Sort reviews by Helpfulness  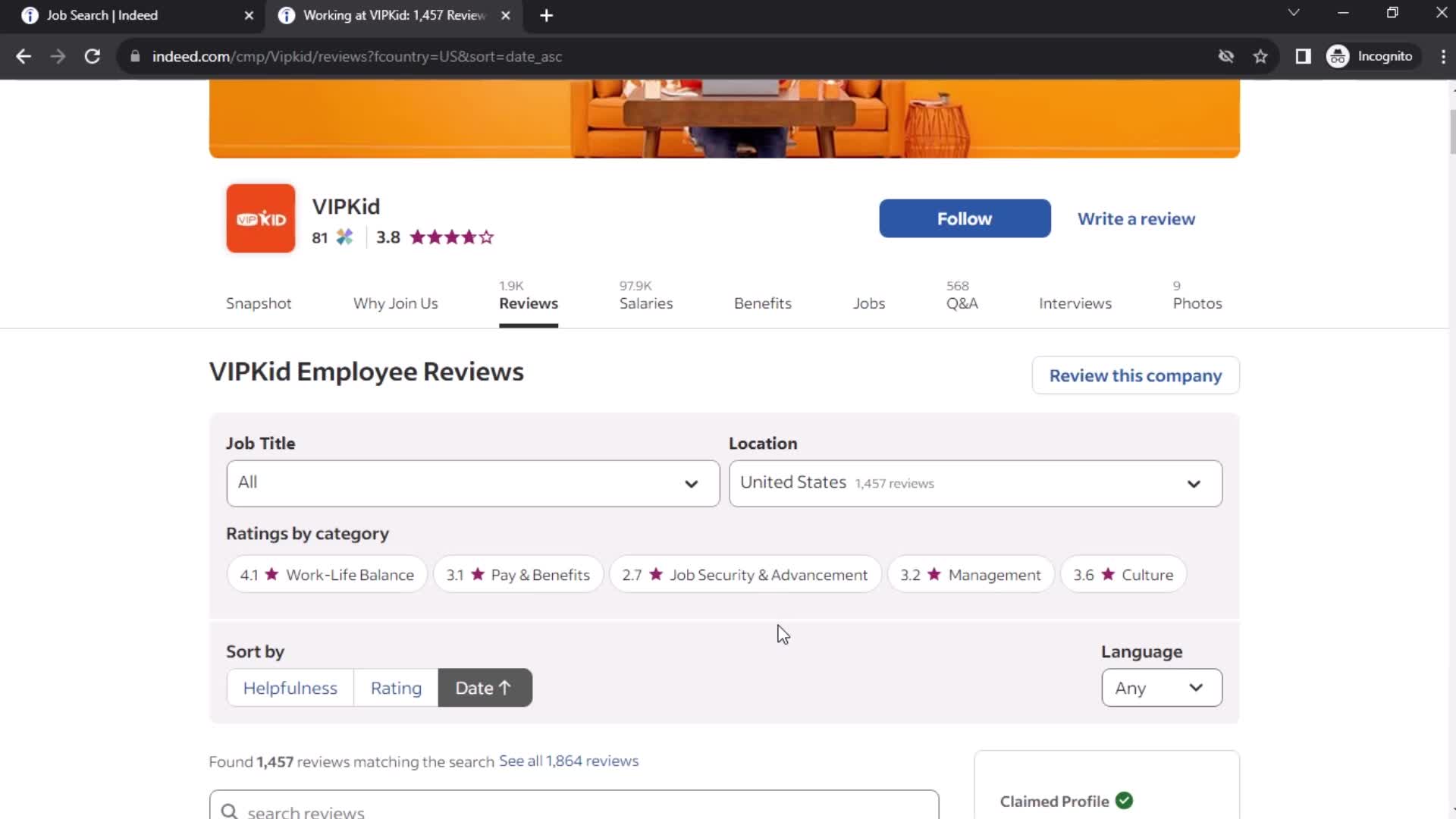coord(290,688)
